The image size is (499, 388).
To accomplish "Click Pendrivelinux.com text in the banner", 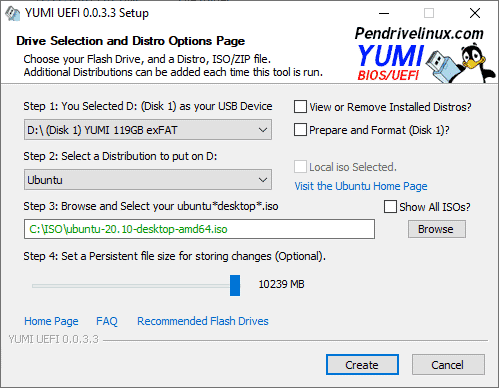I will tap(419, 34).
